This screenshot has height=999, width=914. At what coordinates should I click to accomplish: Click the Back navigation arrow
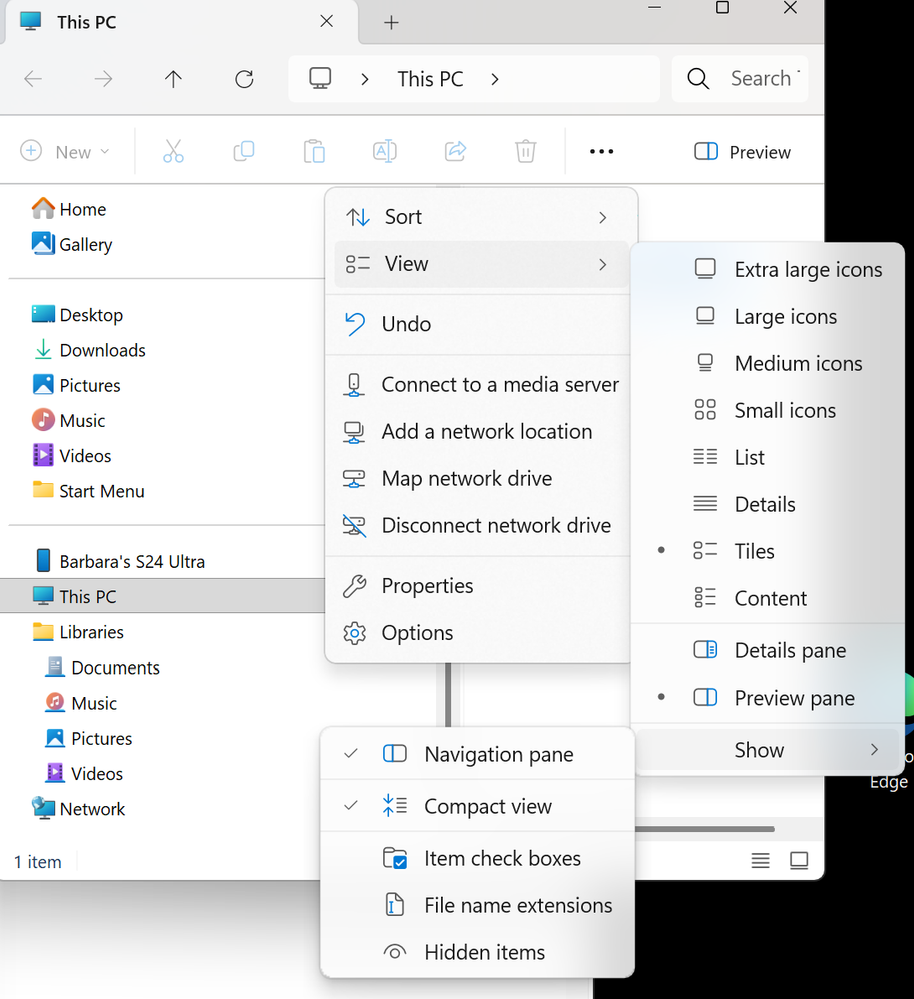[x=33, y=79]
